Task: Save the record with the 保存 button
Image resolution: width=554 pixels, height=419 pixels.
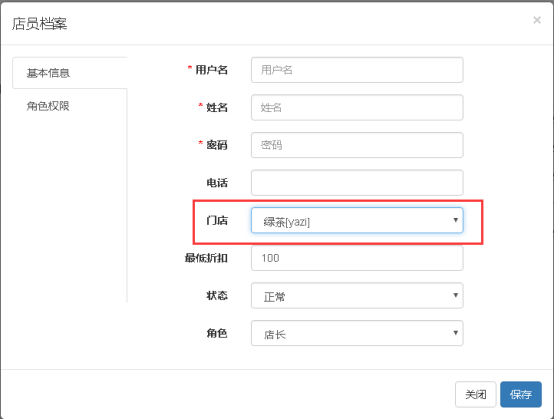Action: [x=521, y=394]
